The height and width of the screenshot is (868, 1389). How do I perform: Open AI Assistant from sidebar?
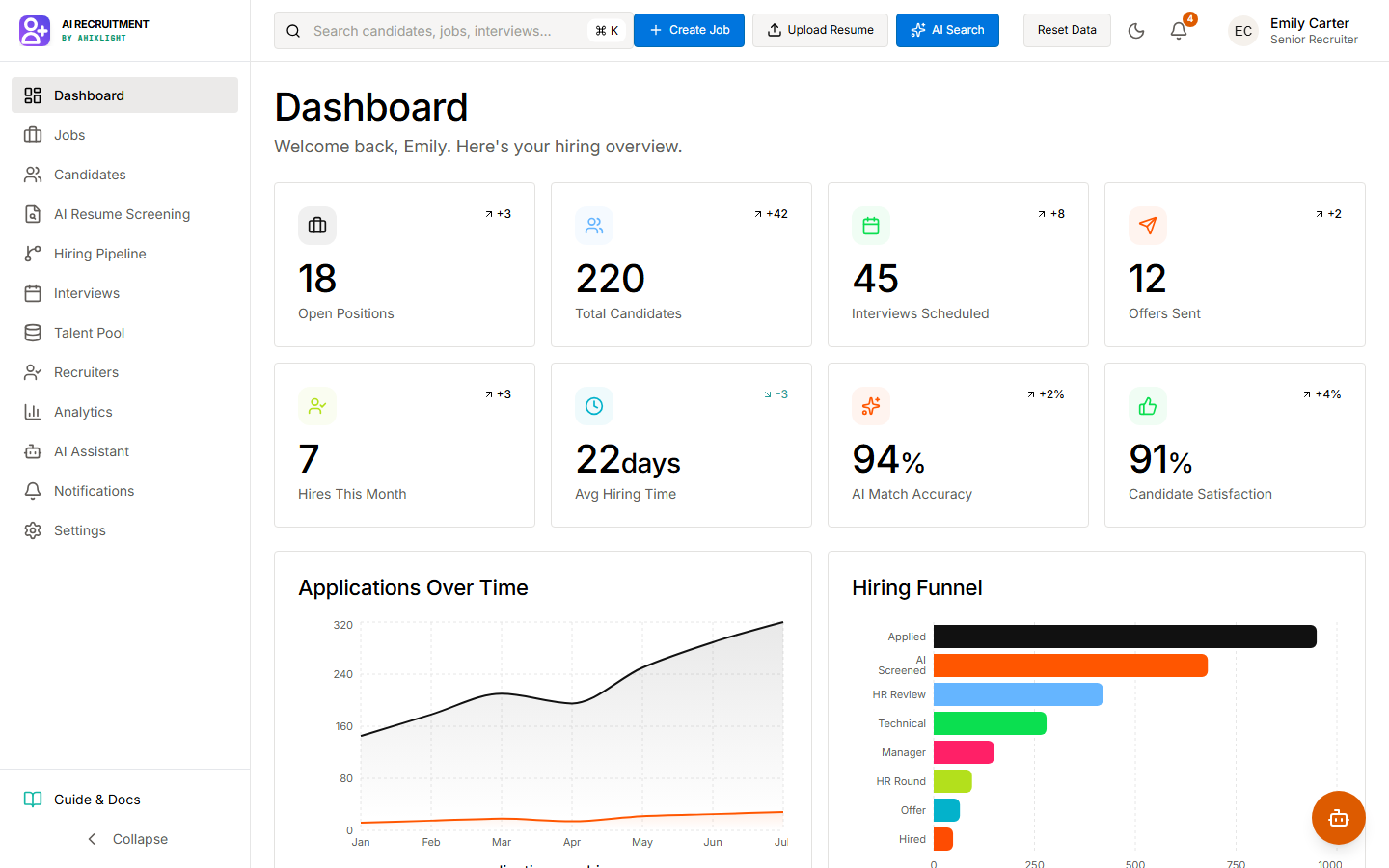click(124, 451)
